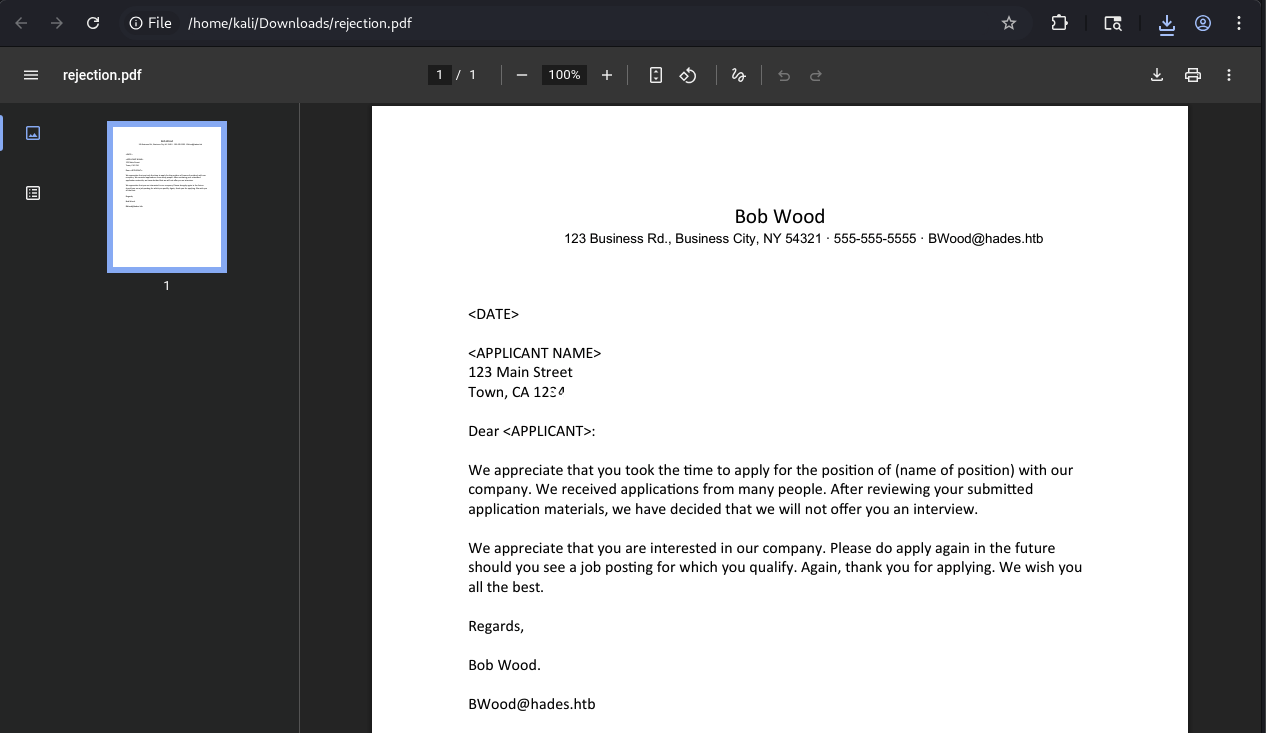The image size is (1266, 733).
Task: Zoom in on the document
Action: tap(607, 74)
